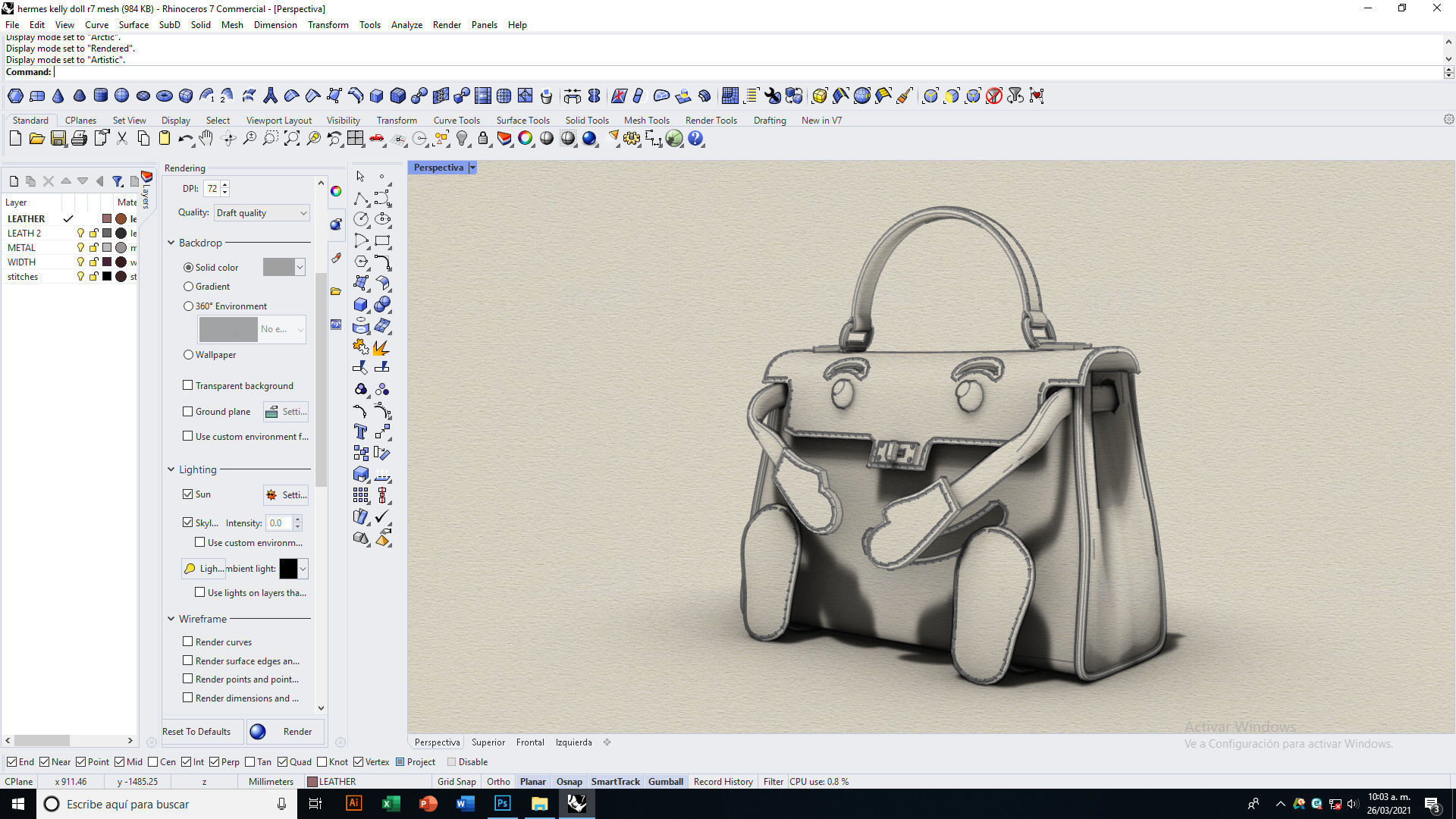Switch to the Superior viewport tab
The width and height of the screenshot is (1456, 819).
pos(488,742)
